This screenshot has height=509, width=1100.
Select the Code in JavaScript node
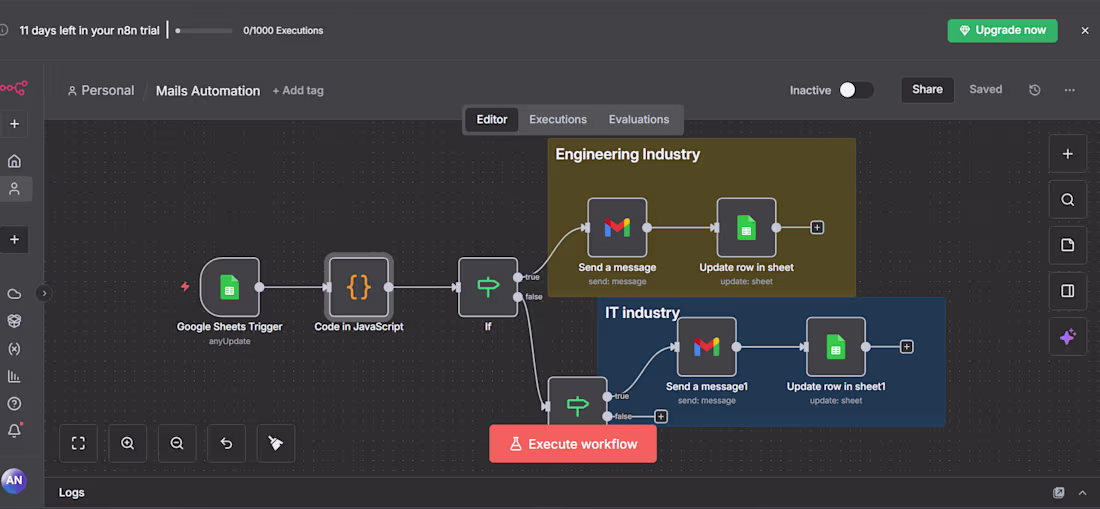[x=358, y=287]
